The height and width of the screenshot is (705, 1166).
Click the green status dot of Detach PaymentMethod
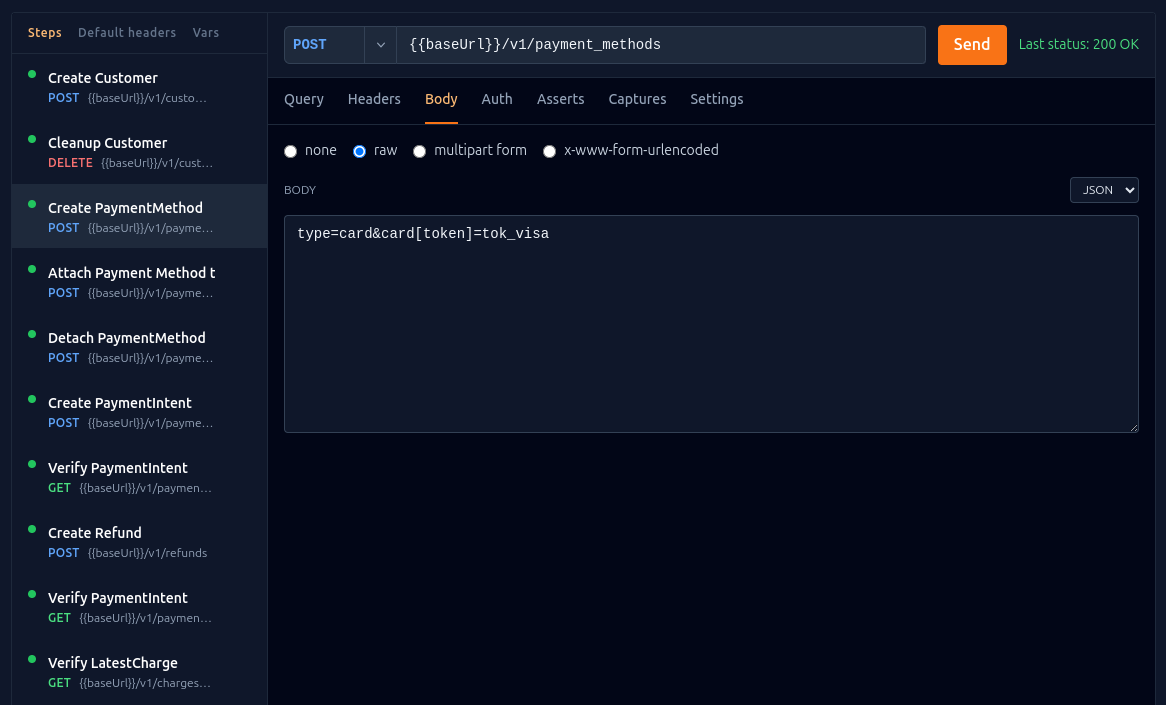(x=32, y=334)
